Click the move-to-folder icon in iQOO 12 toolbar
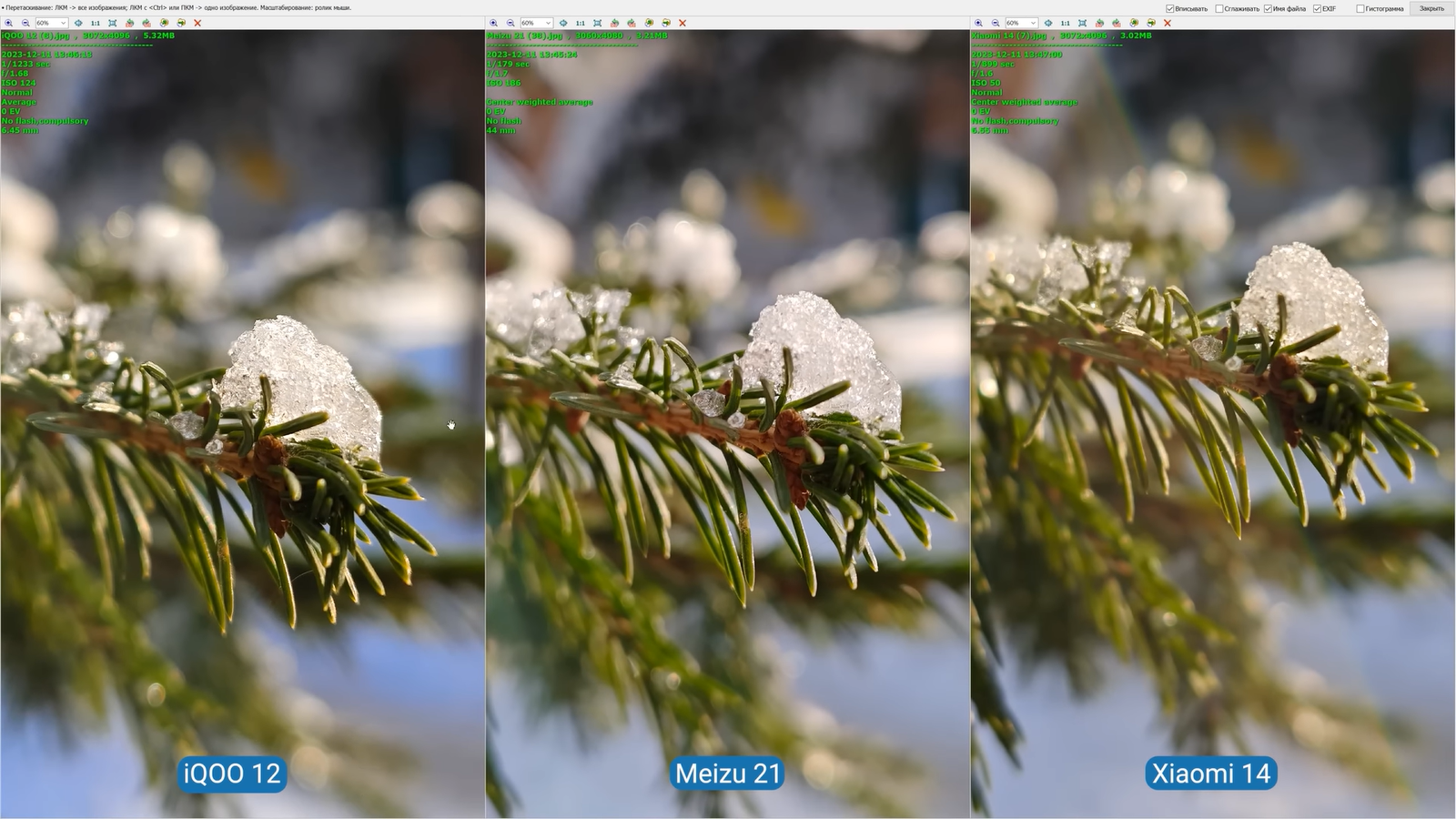1456x819 pixels. (x=181, y=23)
